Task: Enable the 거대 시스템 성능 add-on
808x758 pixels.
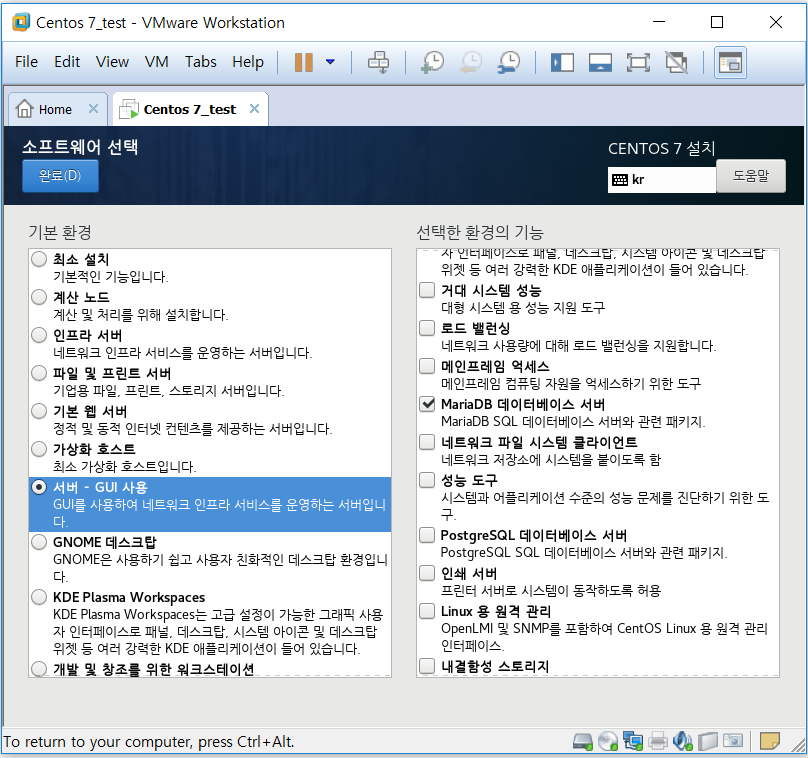Action: (x=427, y=290)
